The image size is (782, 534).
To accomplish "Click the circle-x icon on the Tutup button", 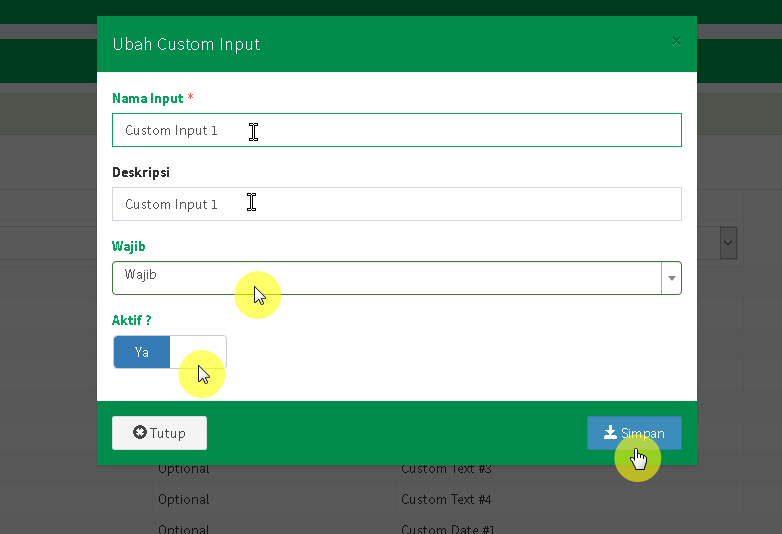I will (x=140, y=433).
